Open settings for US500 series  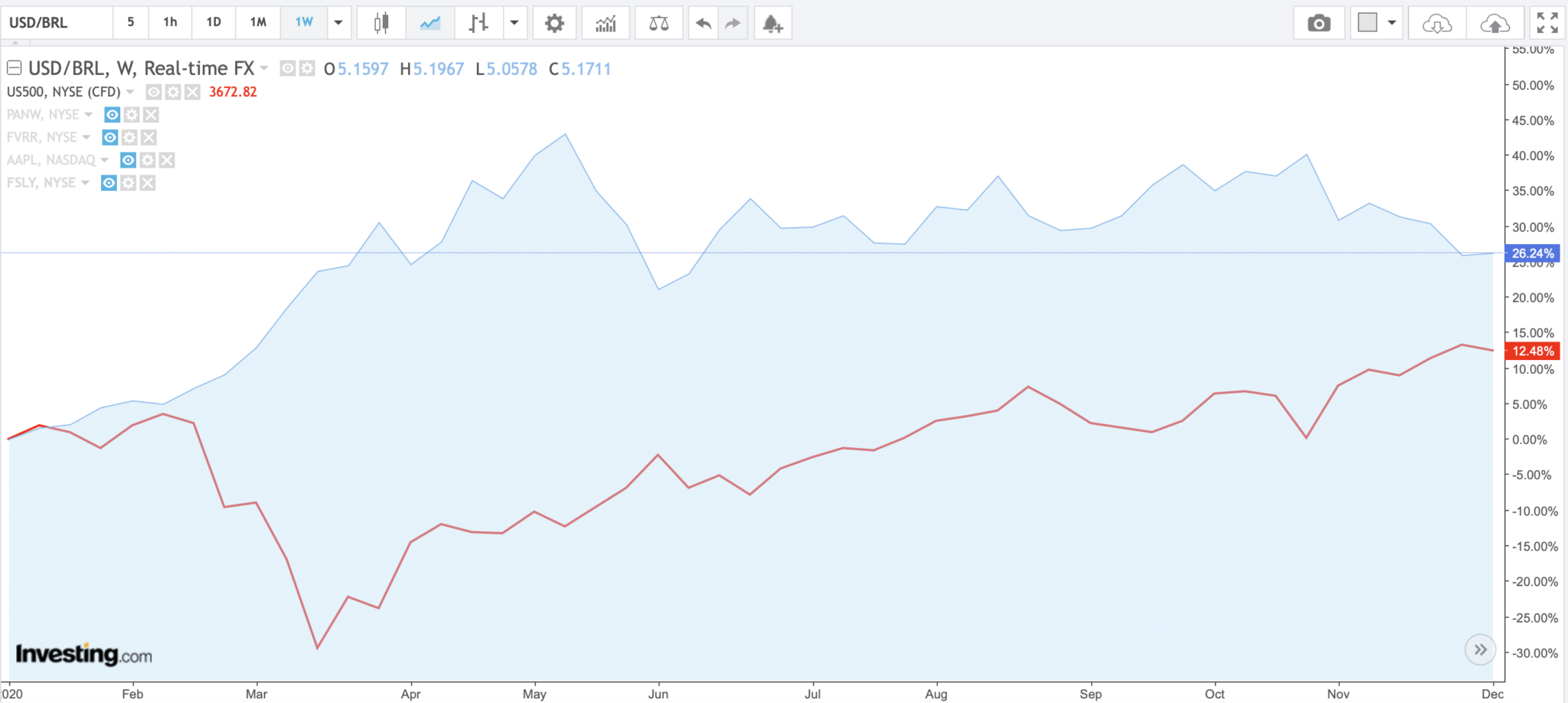click(x=173, y=92)
